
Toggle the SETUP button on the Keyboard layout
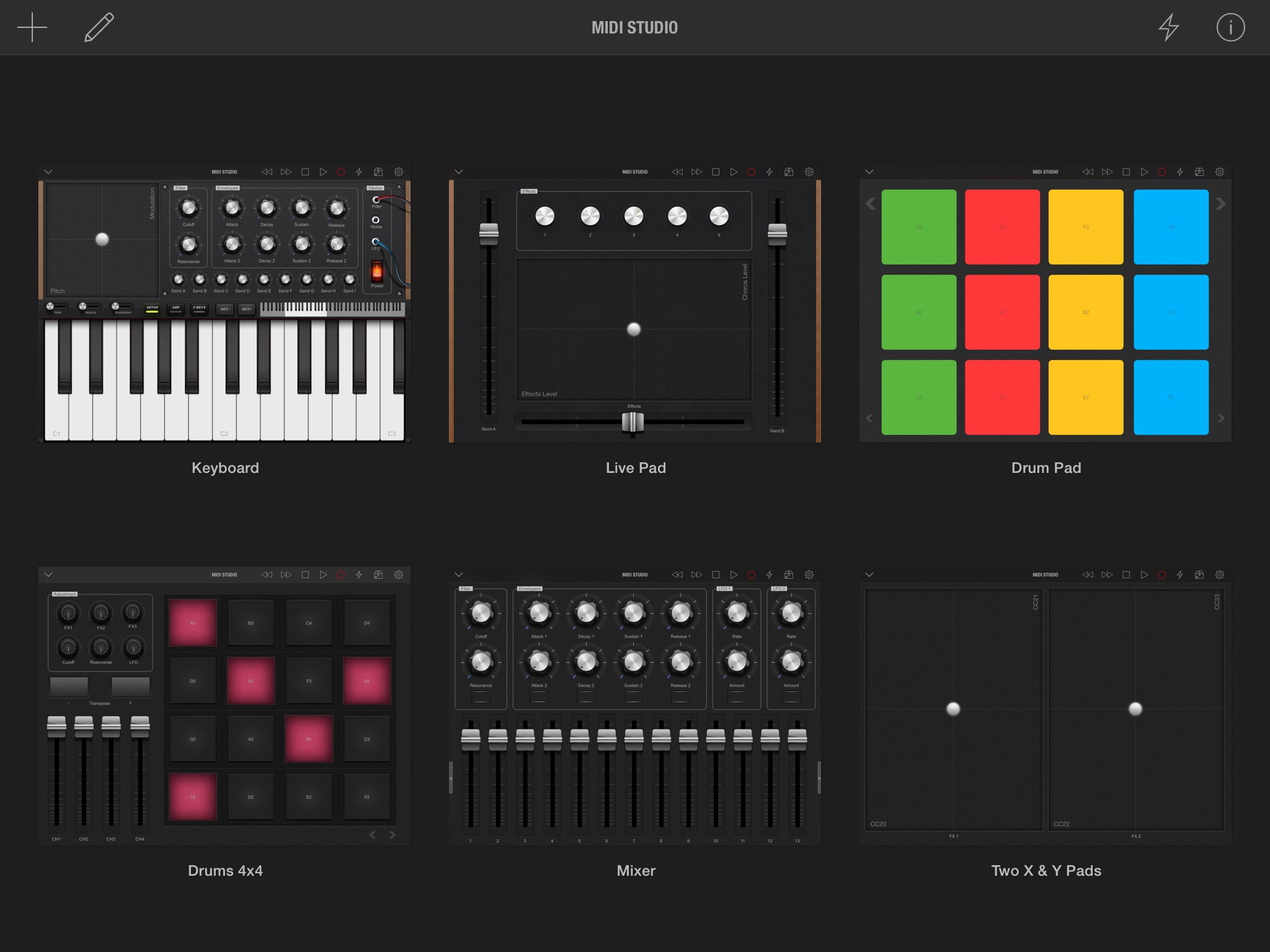pos(152,308)
